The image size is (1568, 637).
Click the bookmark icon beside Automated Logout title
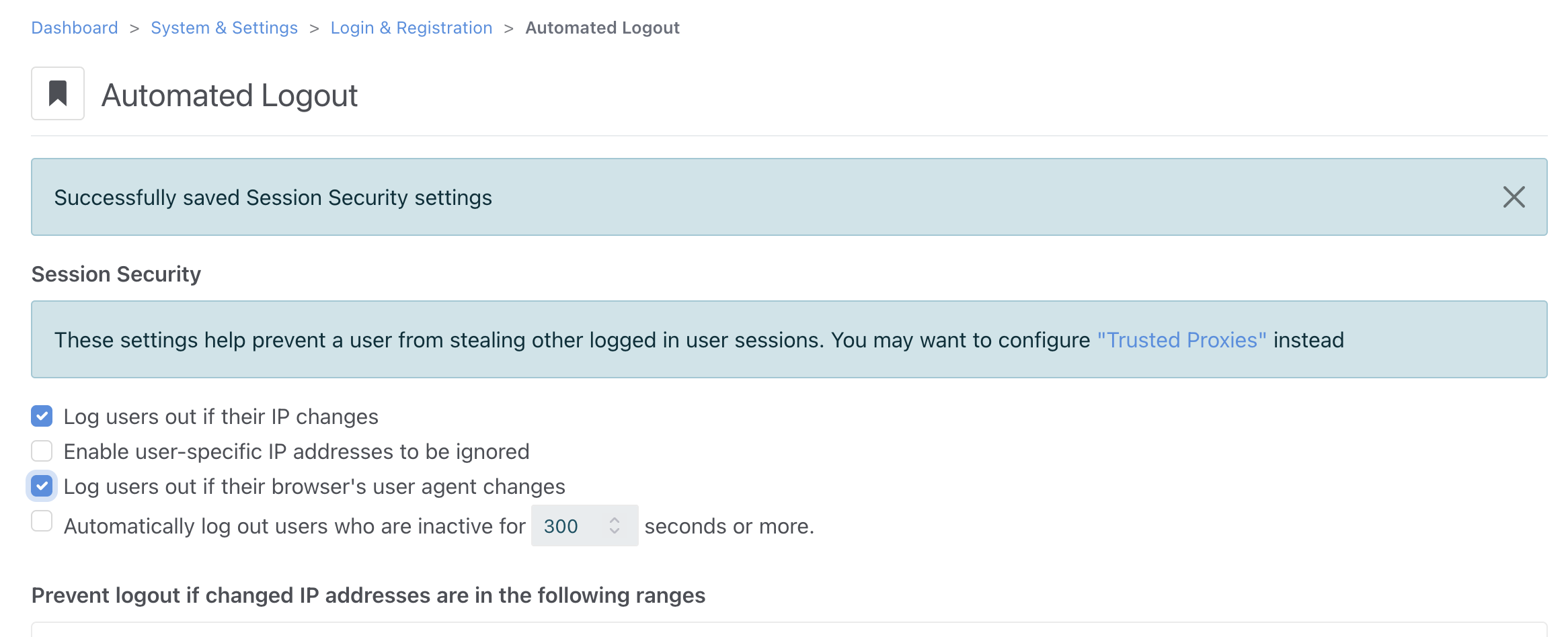click(x=58, y=93)
